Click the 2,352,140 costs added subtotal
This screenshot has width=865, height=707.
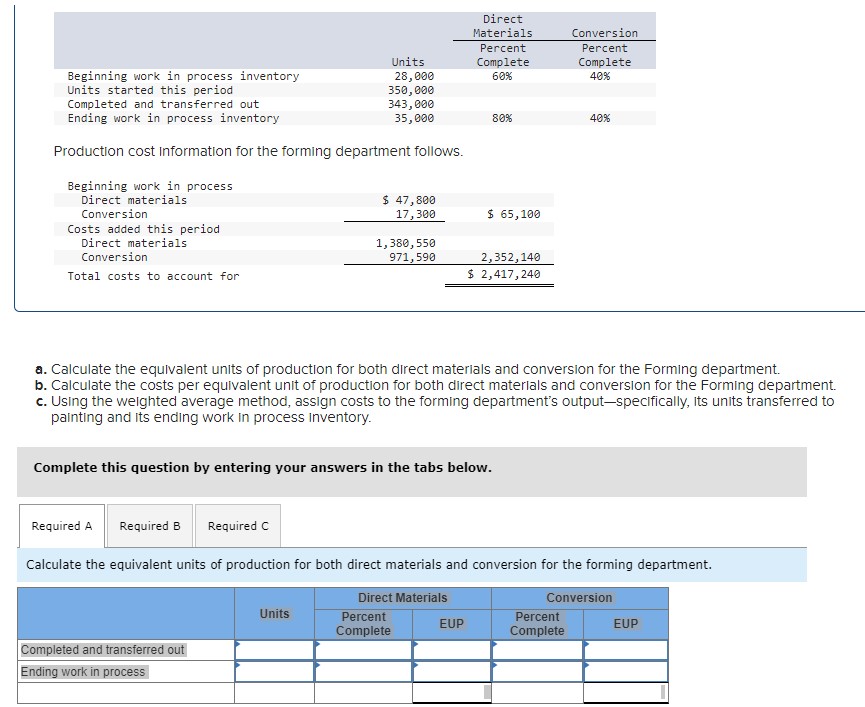[510, 257]
